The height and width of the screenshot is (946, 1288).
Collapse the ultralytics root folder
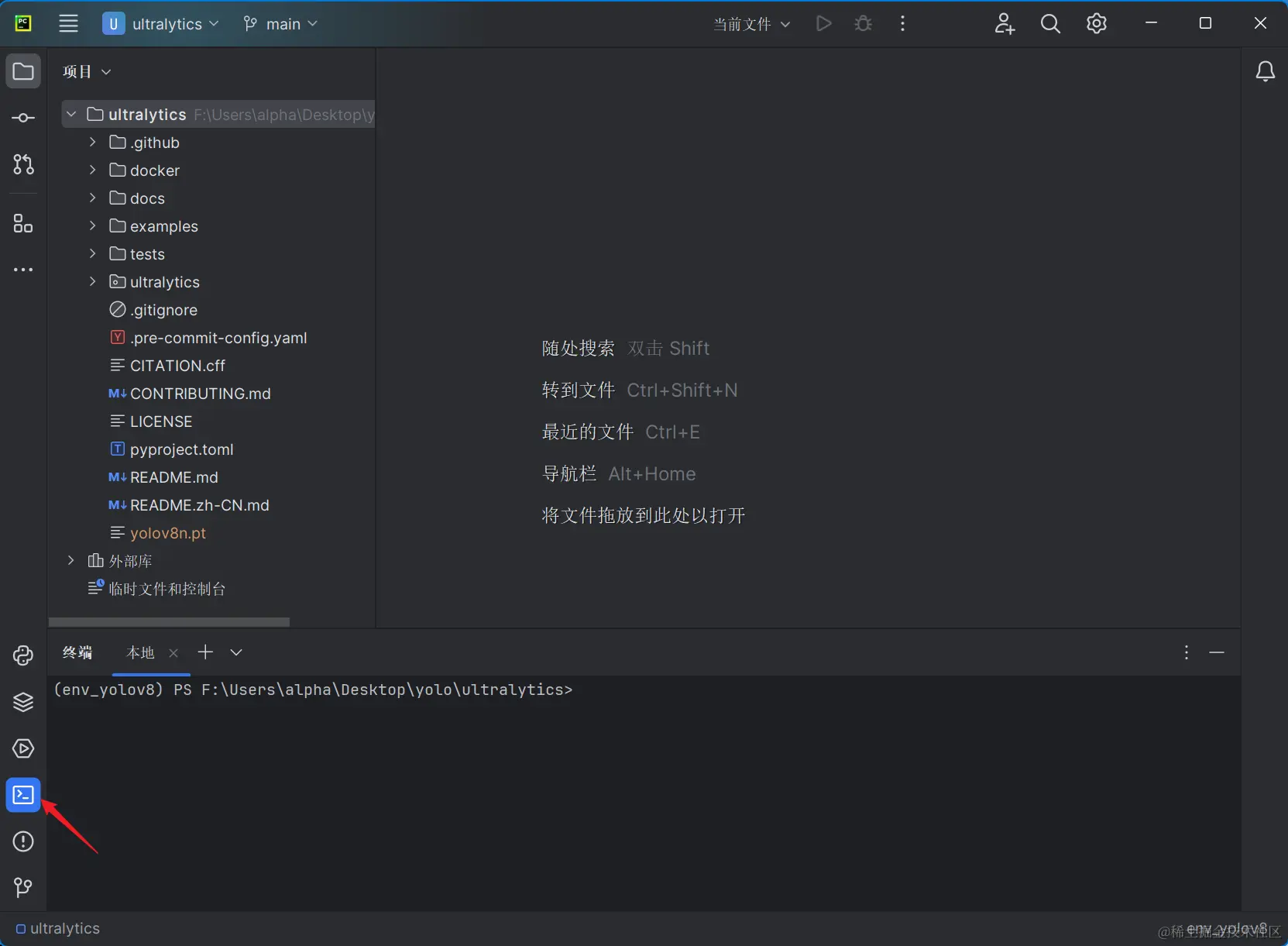click(x=71, y=115)
